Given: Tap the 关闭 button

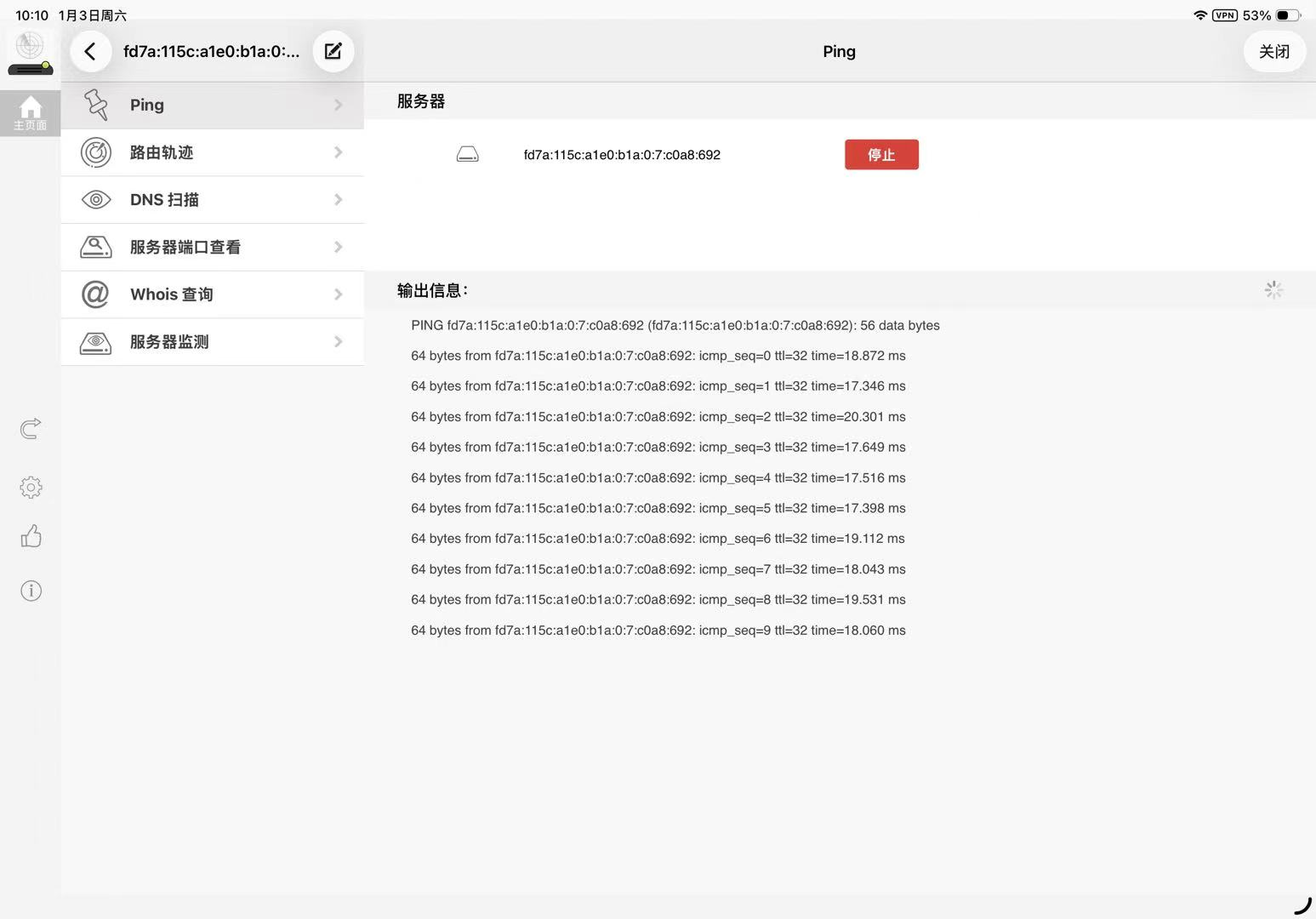Looking at the screenshot, I should (x=1273, y=52).
